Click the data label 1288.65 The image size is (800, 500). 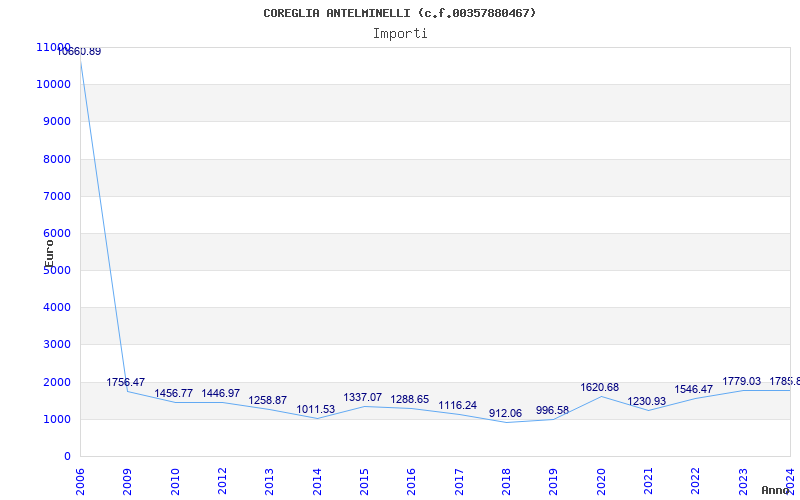(x=410, y=399)
